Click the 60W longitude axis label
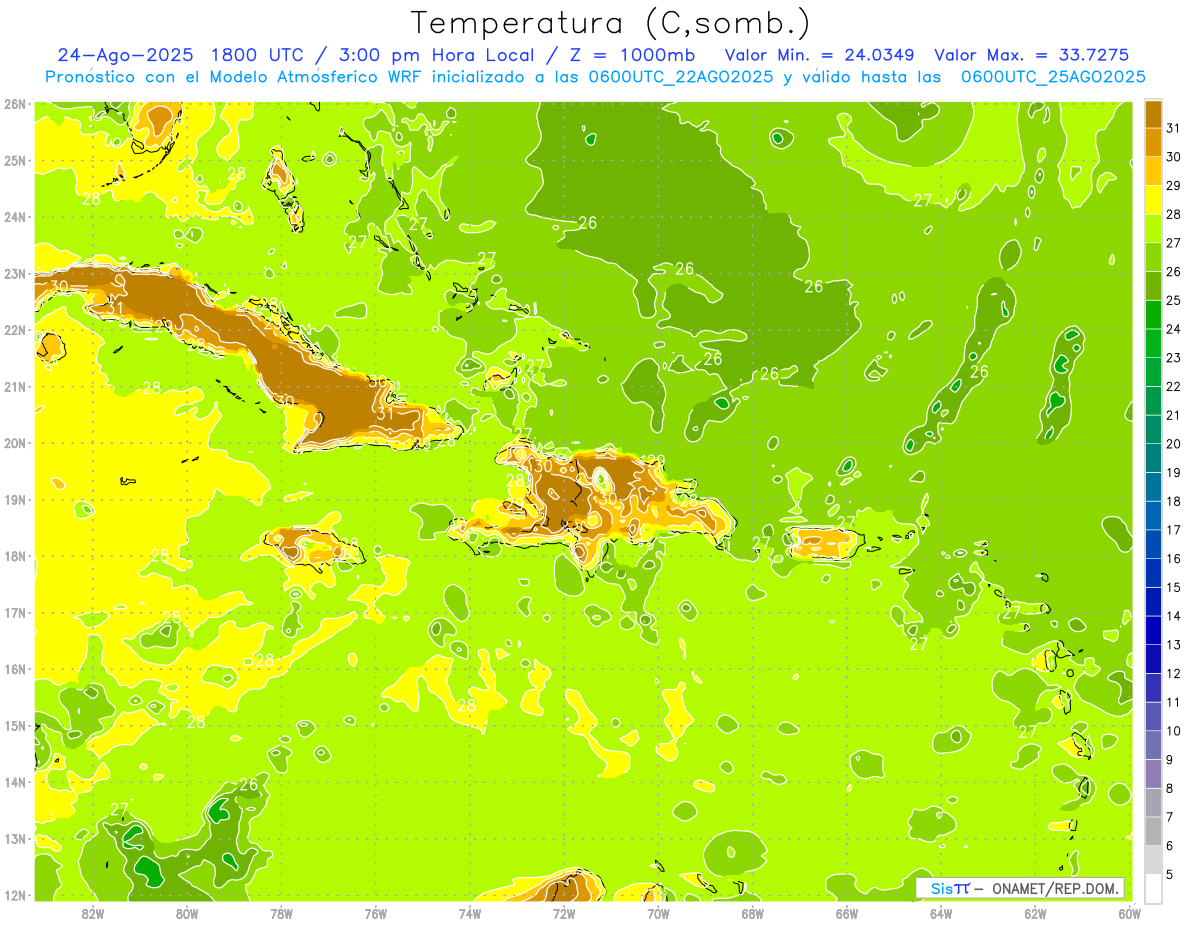This screenshot has width=1200, height=927. coord(1129,913)
